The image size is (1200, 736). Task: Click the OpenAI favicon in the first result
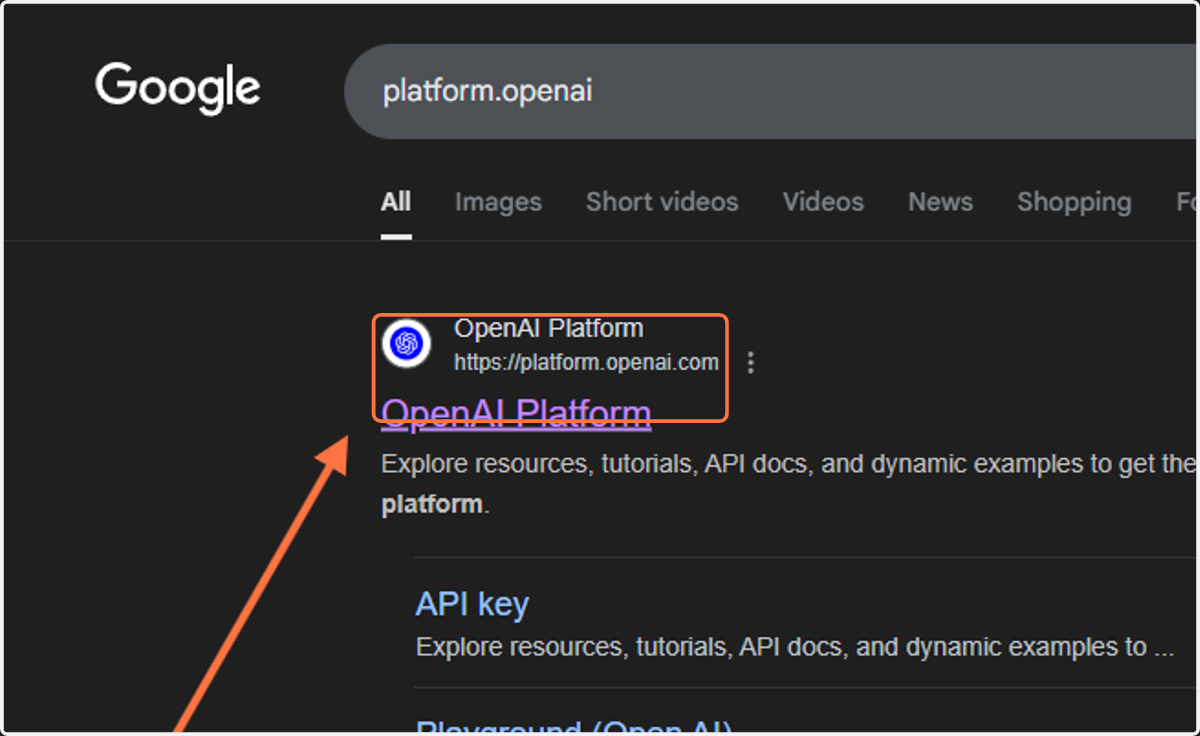[406, 344]
